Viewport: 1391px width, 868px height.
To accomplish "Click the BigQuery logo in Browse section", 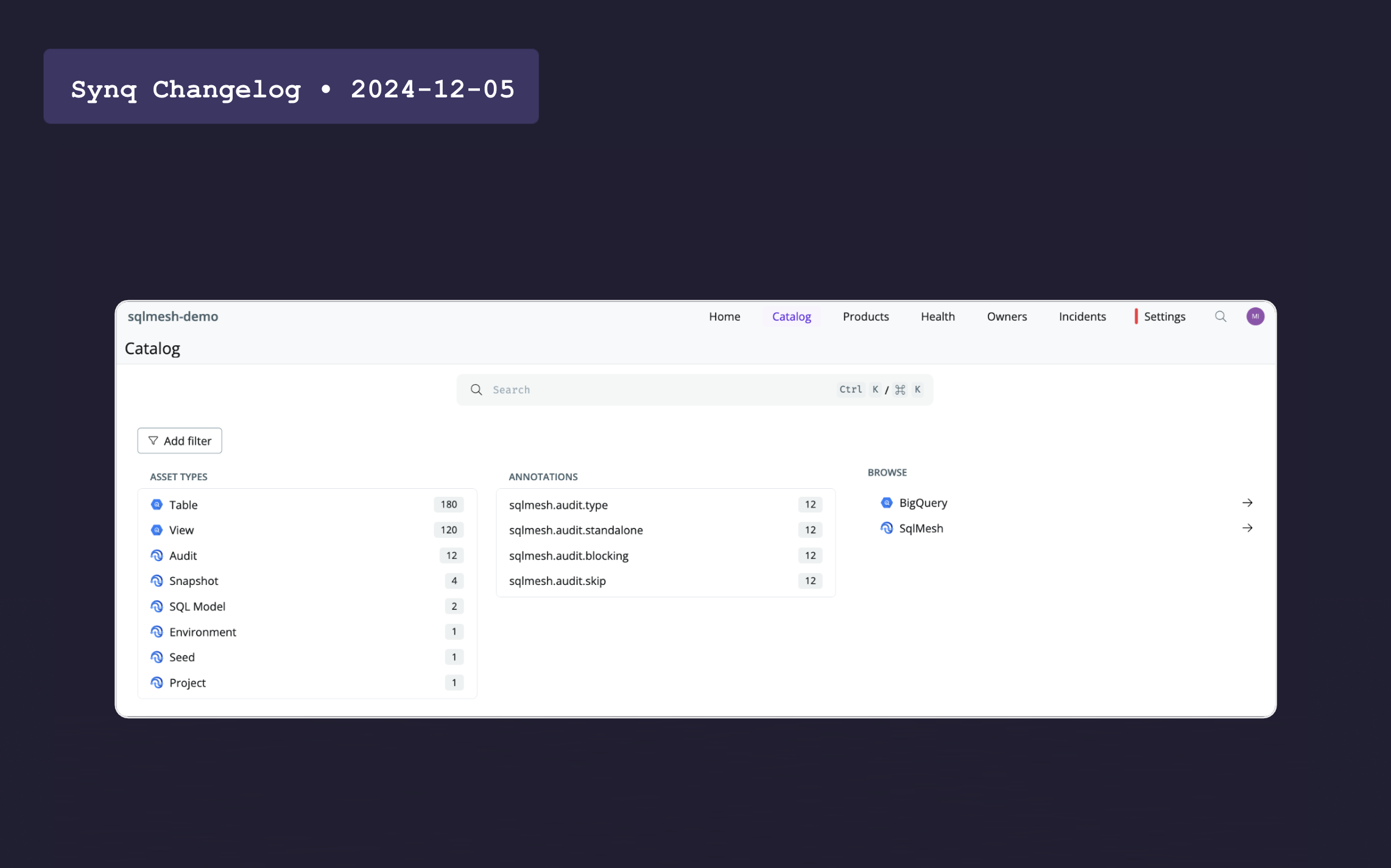I will [x=887, y=503].
